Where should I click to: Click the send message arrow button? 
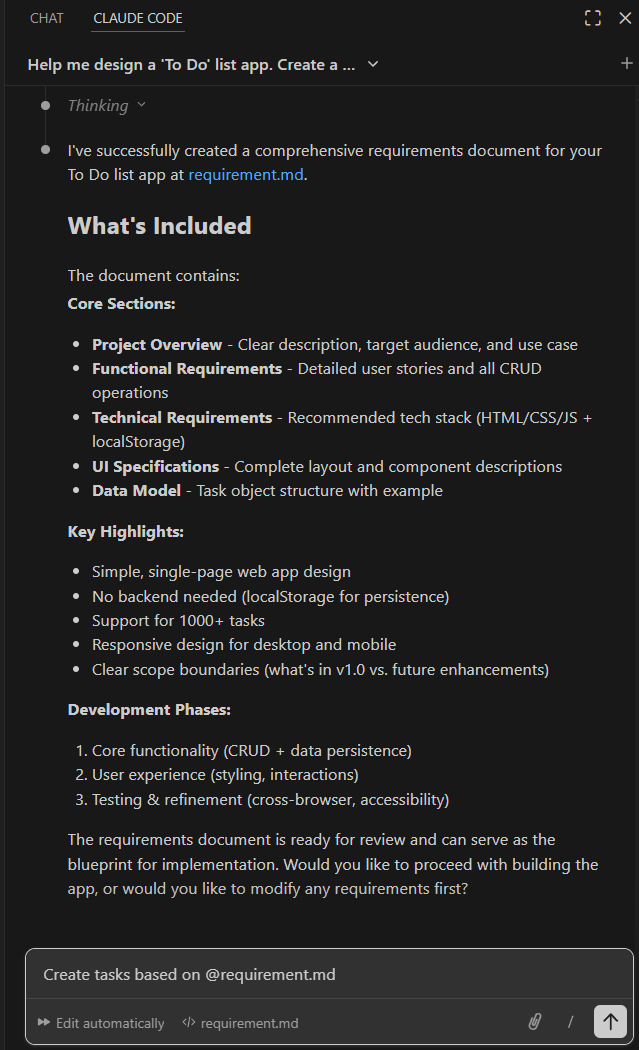click(x=610, y=1021)
